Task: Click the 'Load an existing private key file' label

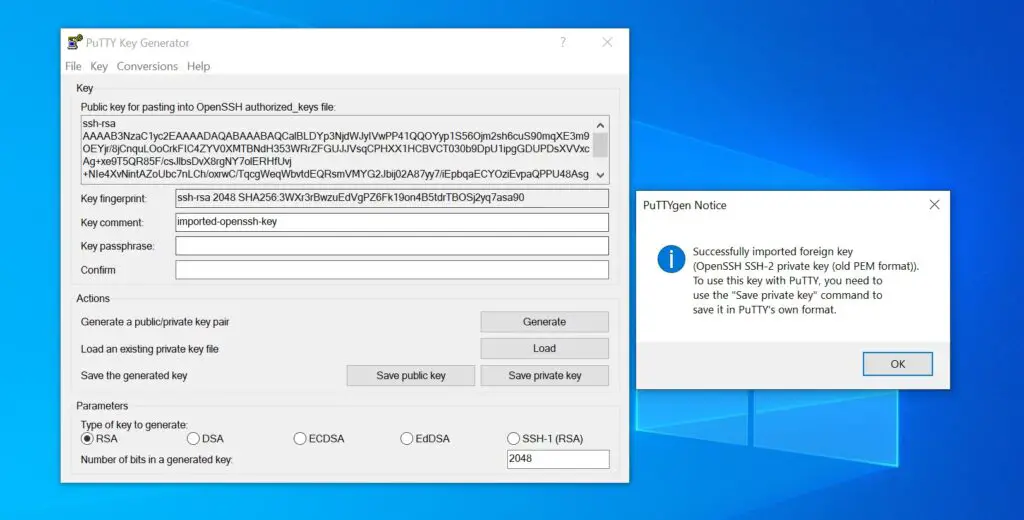Action: pyautogui.click(x=150, y=349)
